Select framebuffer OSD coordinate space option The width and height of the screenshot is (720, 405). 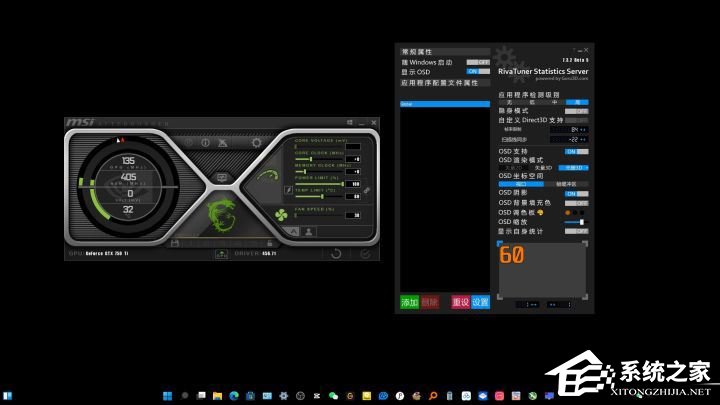[x=566, y=184]
